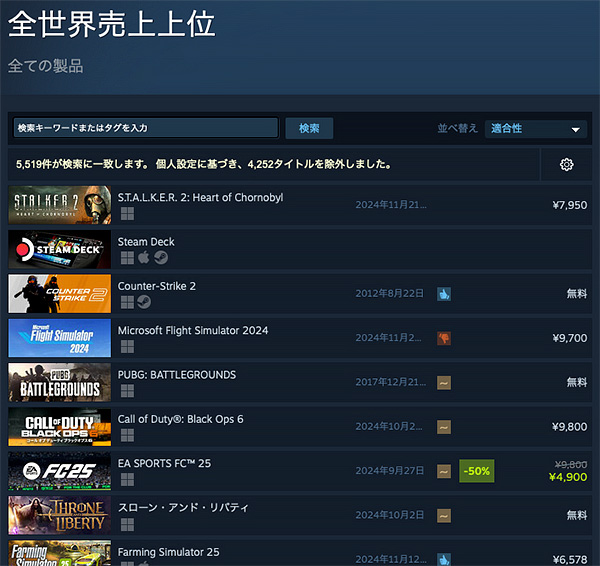Click the ¥9,800 price of Black Ops 6

click(x=570, y=427)
